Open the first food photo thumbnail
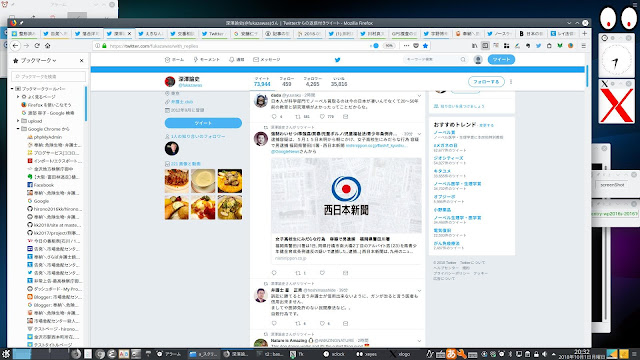 [x=177, y=181]
